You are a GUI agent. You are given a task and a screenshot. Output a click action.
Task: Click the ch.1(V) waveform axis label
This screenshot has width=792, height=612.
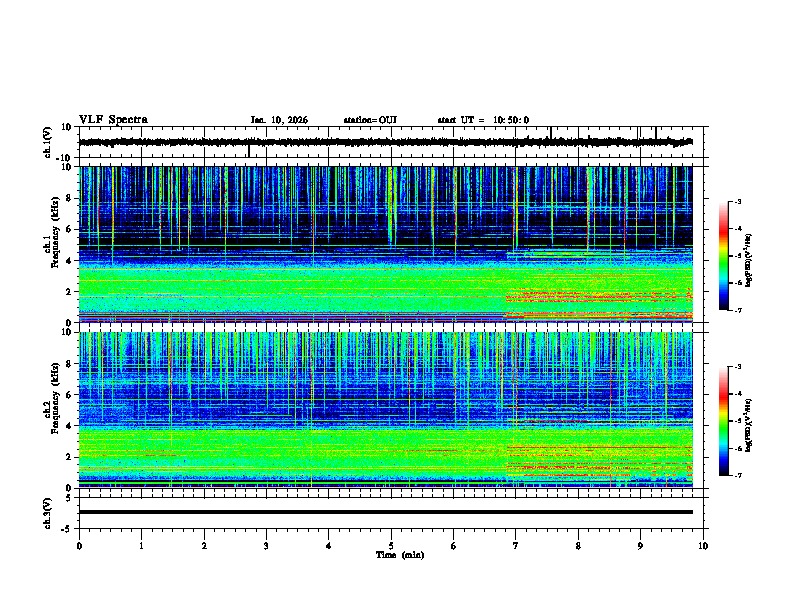point(48,142)
